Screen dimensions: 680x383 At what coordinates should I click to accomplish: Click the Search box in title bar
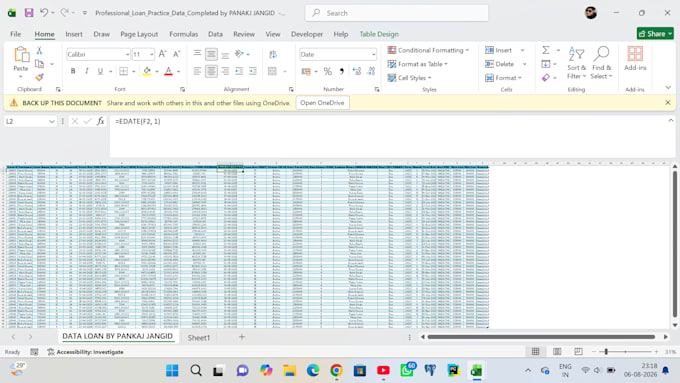coord(397,13)
